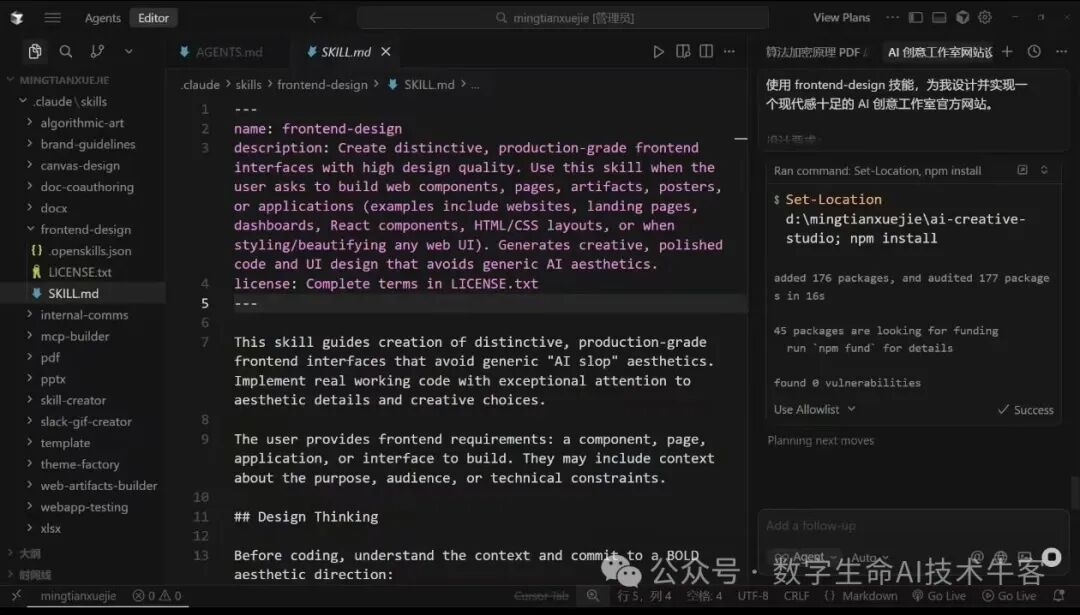The image size is (1080, 615).
Task: Open settings with the gear icon
Action: 985,17
